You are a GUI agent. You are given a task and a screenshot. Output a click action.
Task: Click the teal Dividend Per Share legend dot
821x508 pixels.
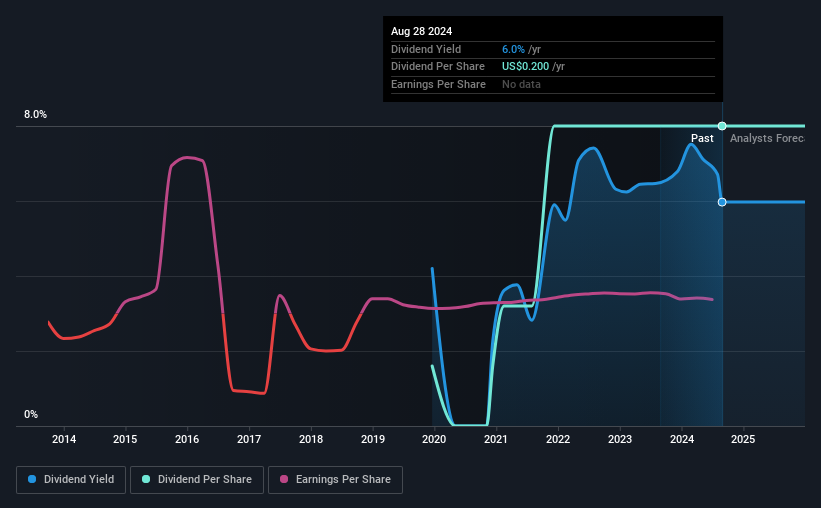[146, 479]
